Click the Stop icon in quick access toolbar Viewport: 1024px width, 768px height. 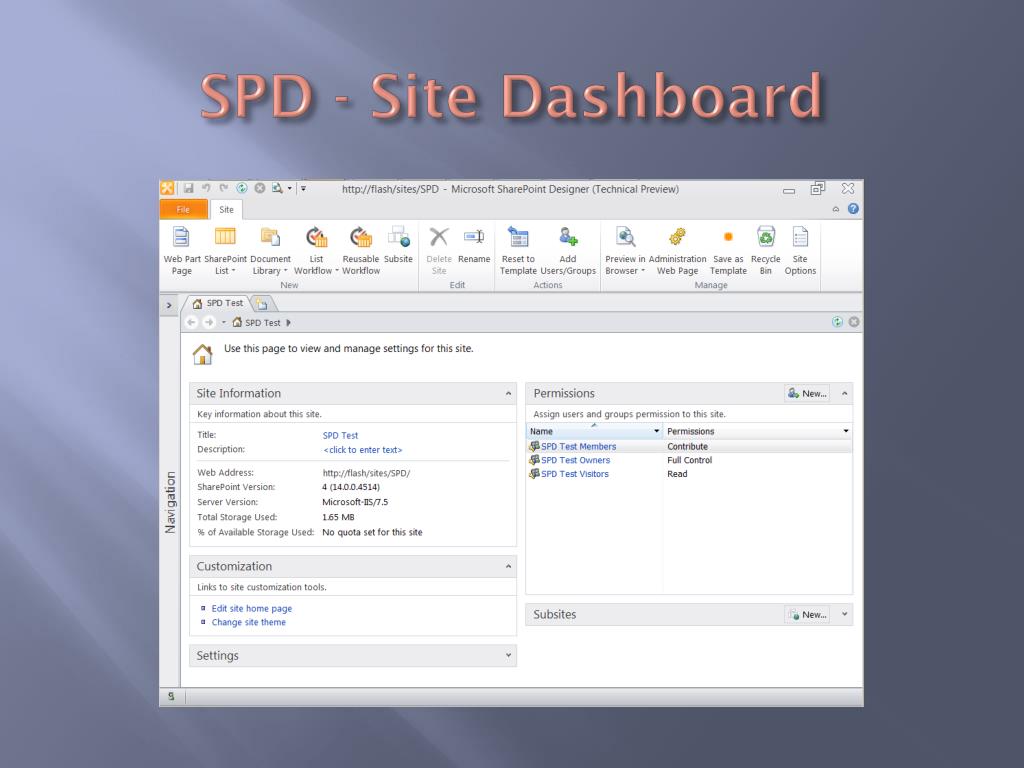pos(259,188)
